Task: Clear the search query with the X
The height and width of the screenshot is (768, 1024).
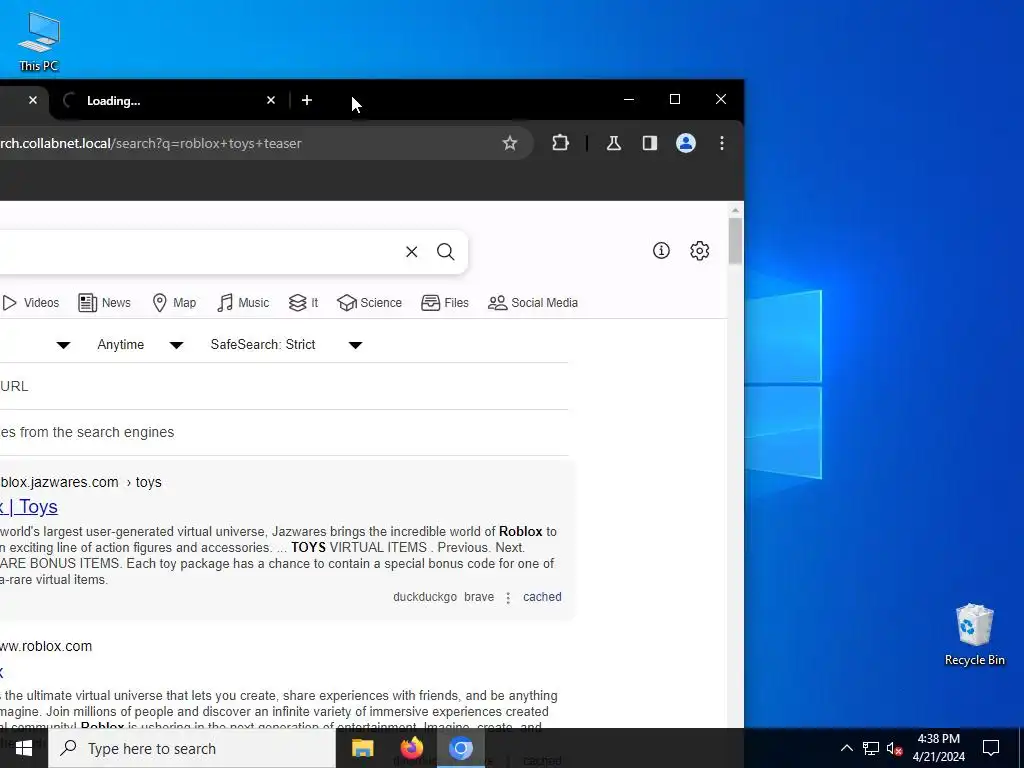Action: [x=411, y=251]
